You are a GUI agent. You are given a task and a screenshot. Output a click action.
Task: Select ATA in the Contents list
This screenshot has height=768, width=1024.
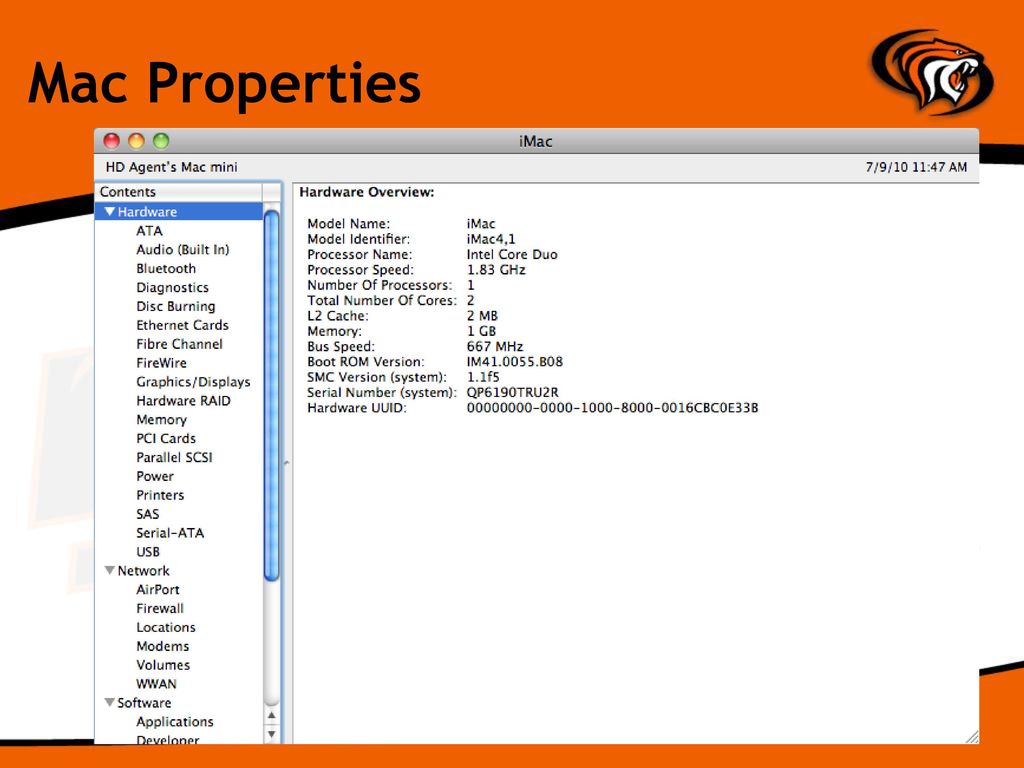(x=149, y=231)
